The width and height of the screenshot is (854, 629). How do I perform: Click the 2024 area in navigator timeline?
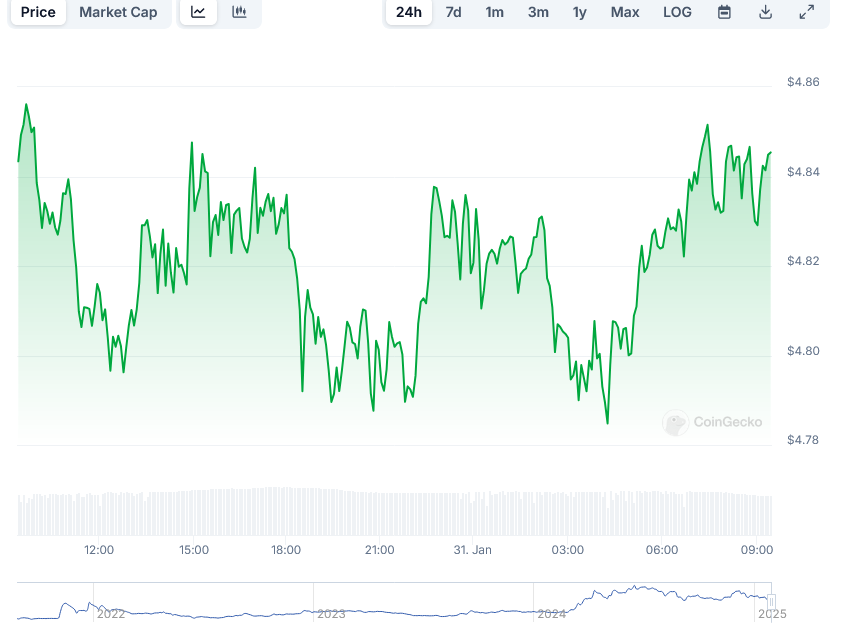(x=552, y=614)
